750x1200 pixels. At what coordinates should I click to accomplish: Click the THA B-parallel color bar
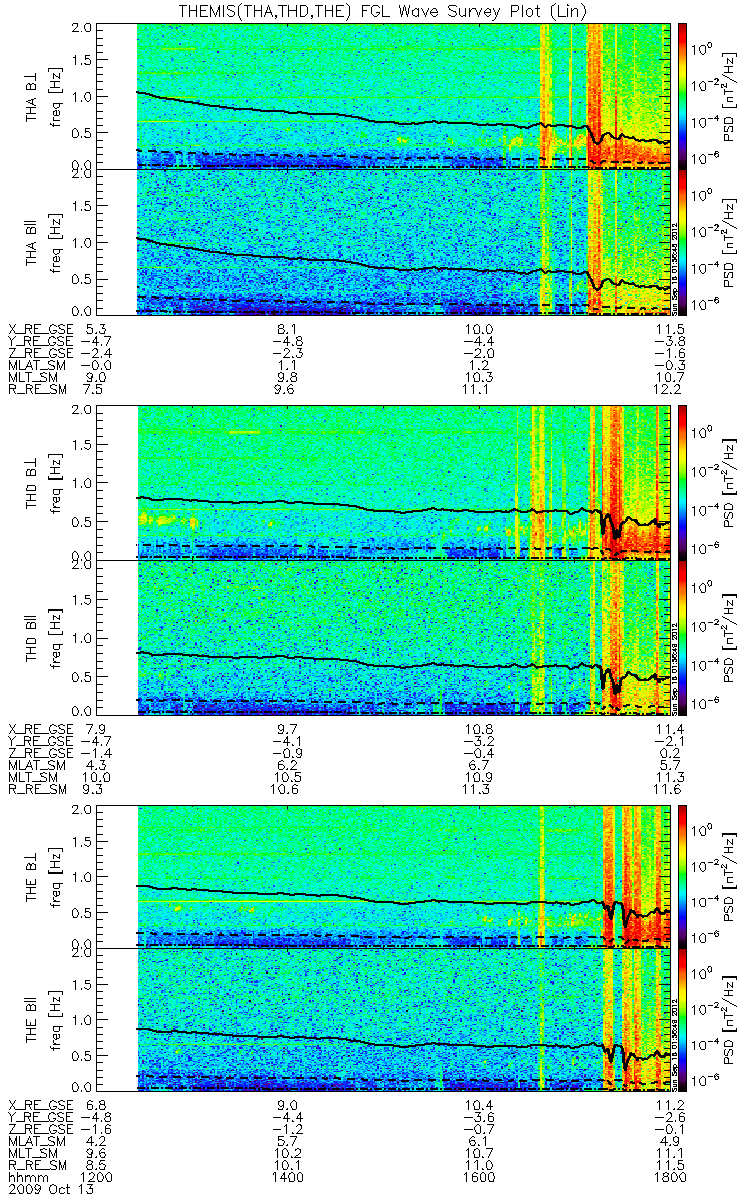coord(684,243)
